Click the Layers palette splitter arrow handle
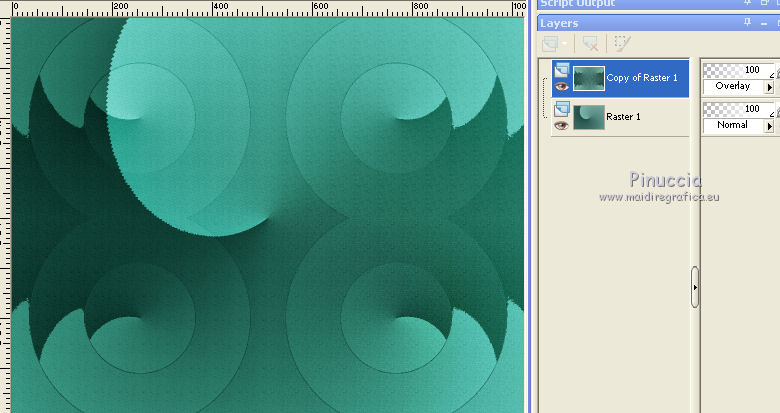 click(695, 287)
